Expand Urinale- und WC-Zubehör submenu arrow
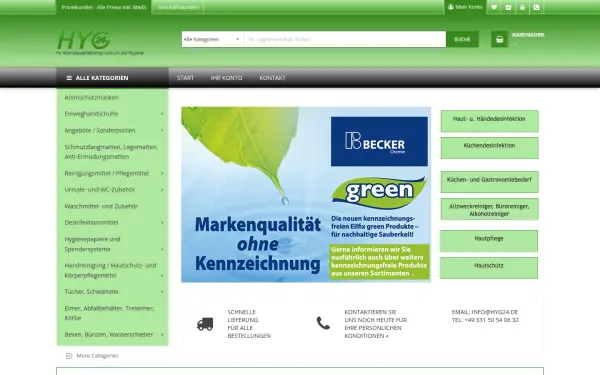 [162, 190]
